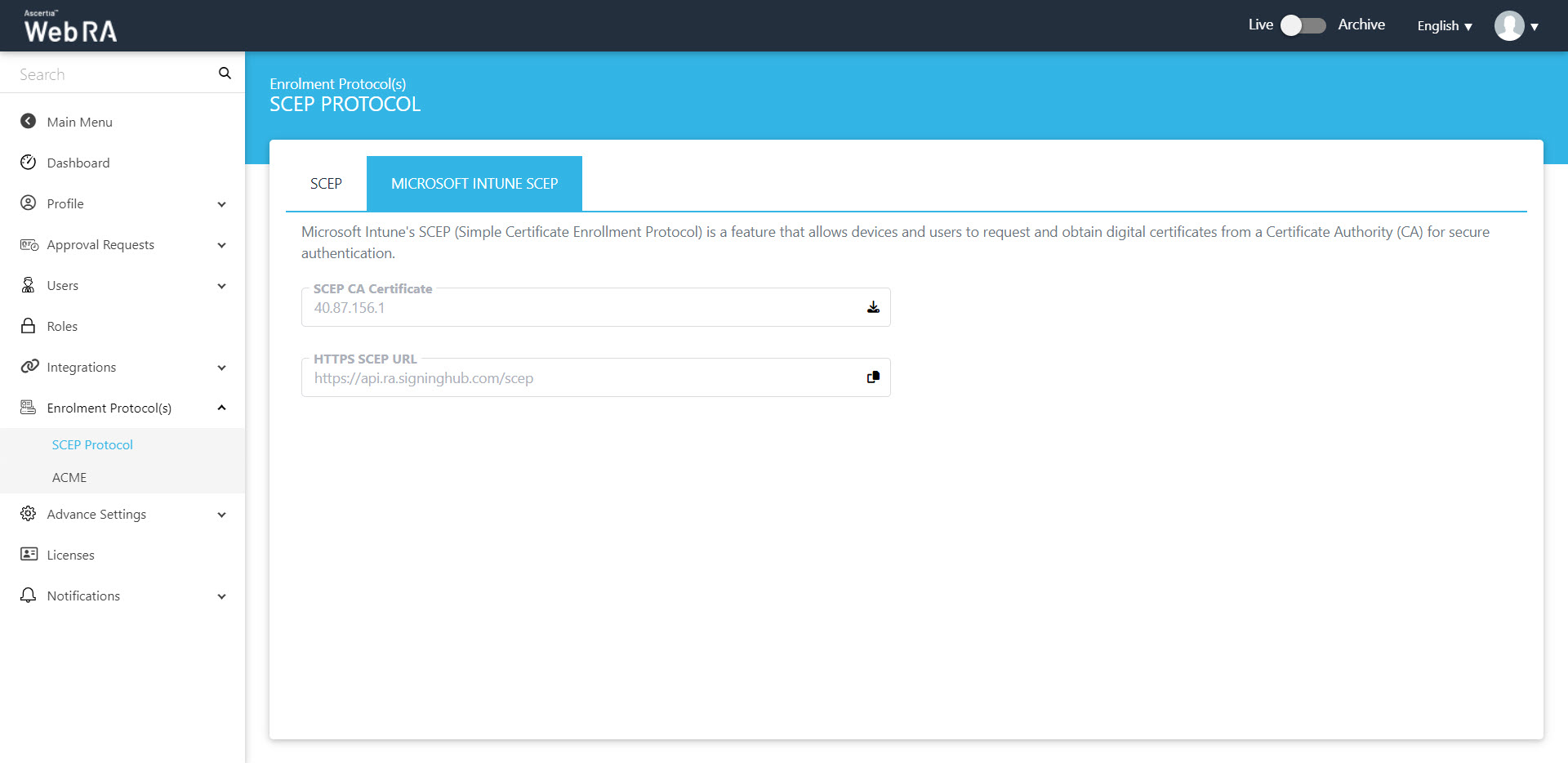Collapse the Enrolment Protocol(s) section
This screenshot has height=763, width=1568.
[221, 408]
